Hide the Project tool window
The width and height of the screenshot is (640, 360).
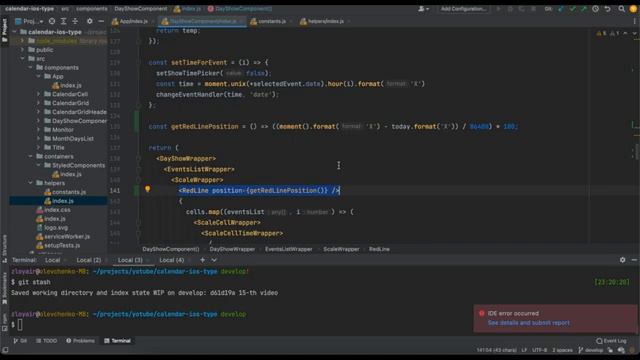(101, 21)
